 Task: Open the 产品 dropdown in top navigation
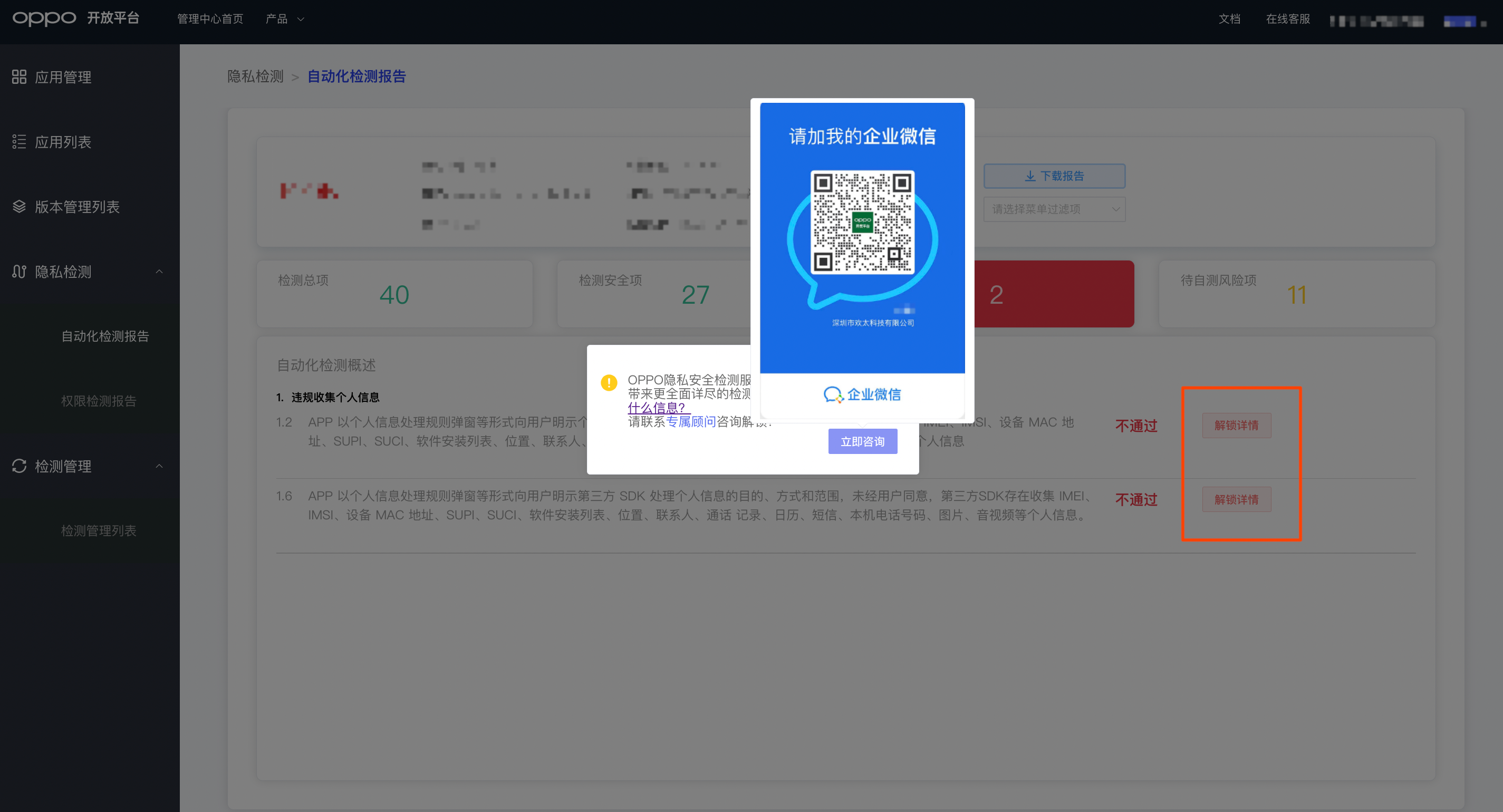[x=284, y=18]
